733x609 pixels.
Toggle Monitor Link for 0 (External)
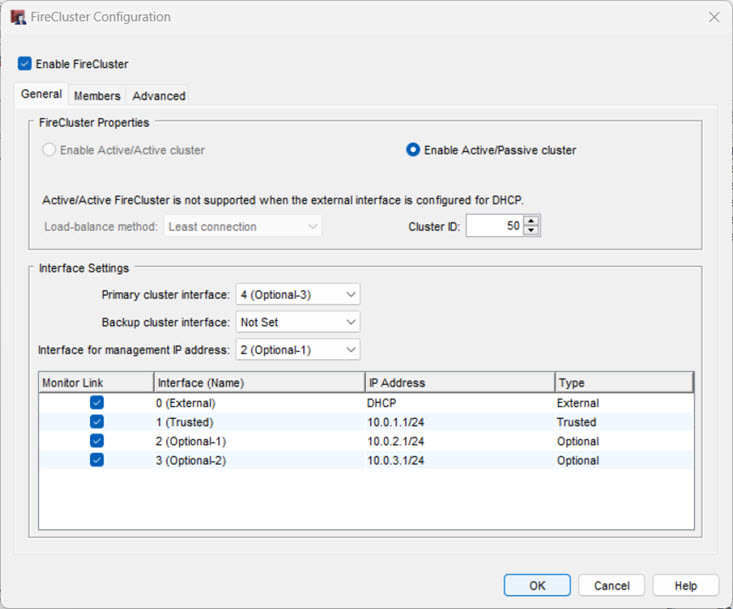[x=96, y=403]
